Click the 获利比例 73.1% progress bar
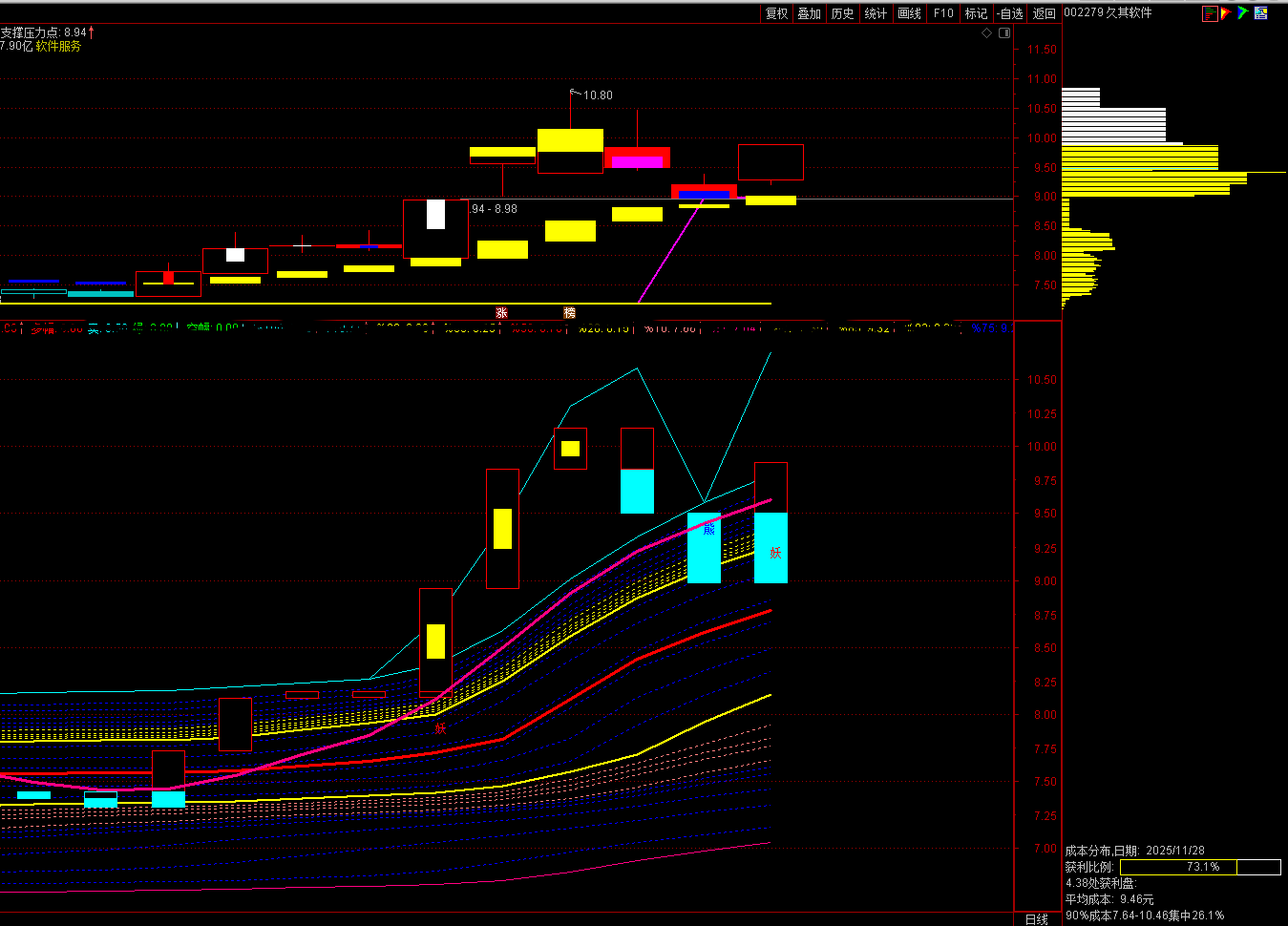Image resolution: width=1288 pixels, height=926 pixels. click(1200, 867)
